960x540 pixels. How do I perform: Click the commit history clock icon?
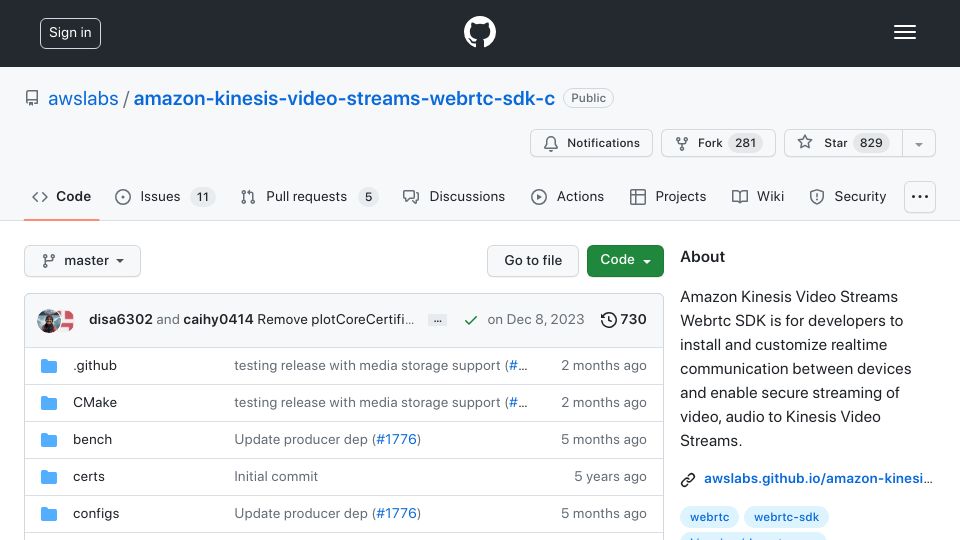click(x=608, y=320)
